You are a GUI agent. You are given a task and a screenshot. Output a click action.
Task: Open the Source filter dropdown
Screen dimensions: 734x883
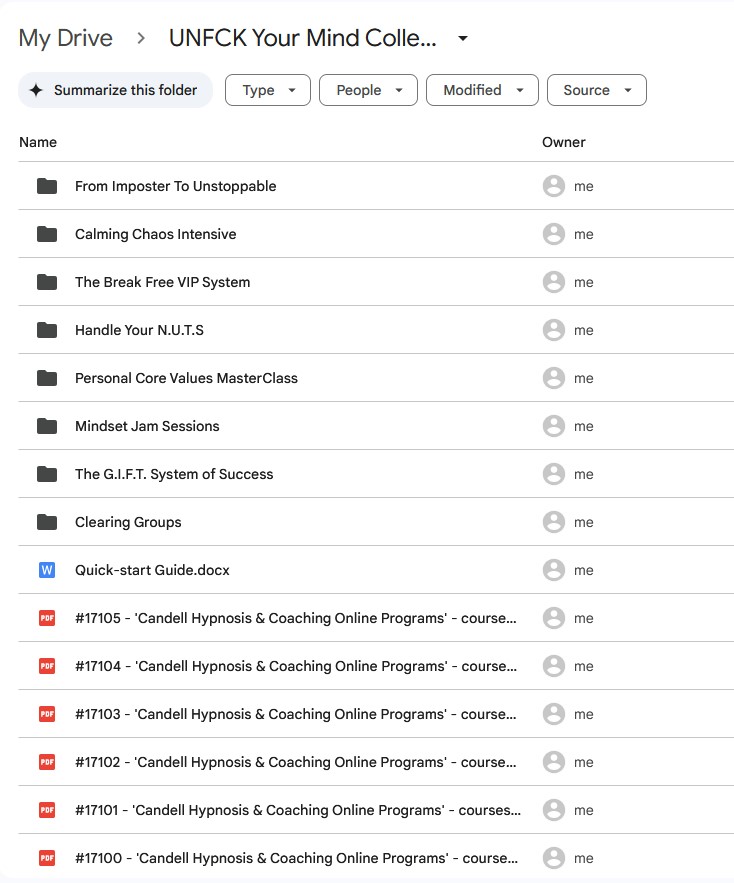pyautogui.click(x=596, y=90)
